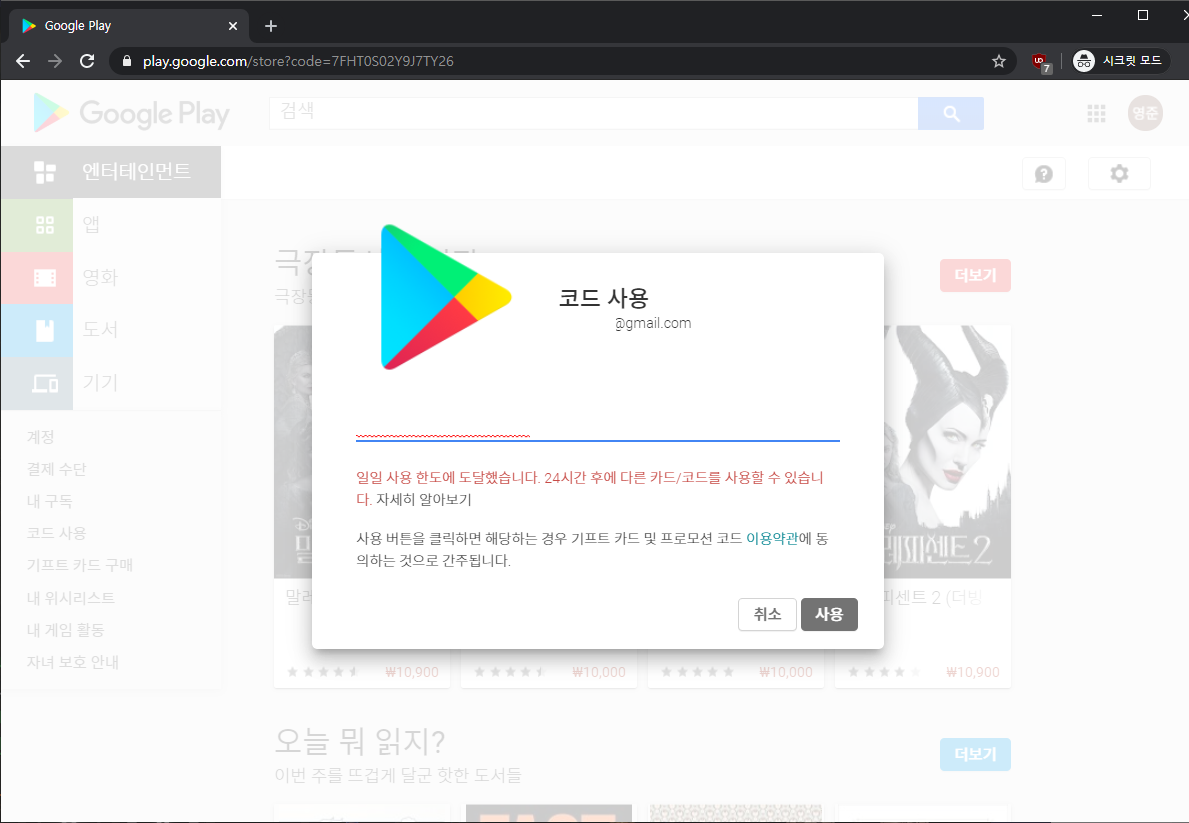Image resolution: width=1189 pixels, height=823 pixels.
Task: Open the Google apps grid icon
Action: [1096, 114]
